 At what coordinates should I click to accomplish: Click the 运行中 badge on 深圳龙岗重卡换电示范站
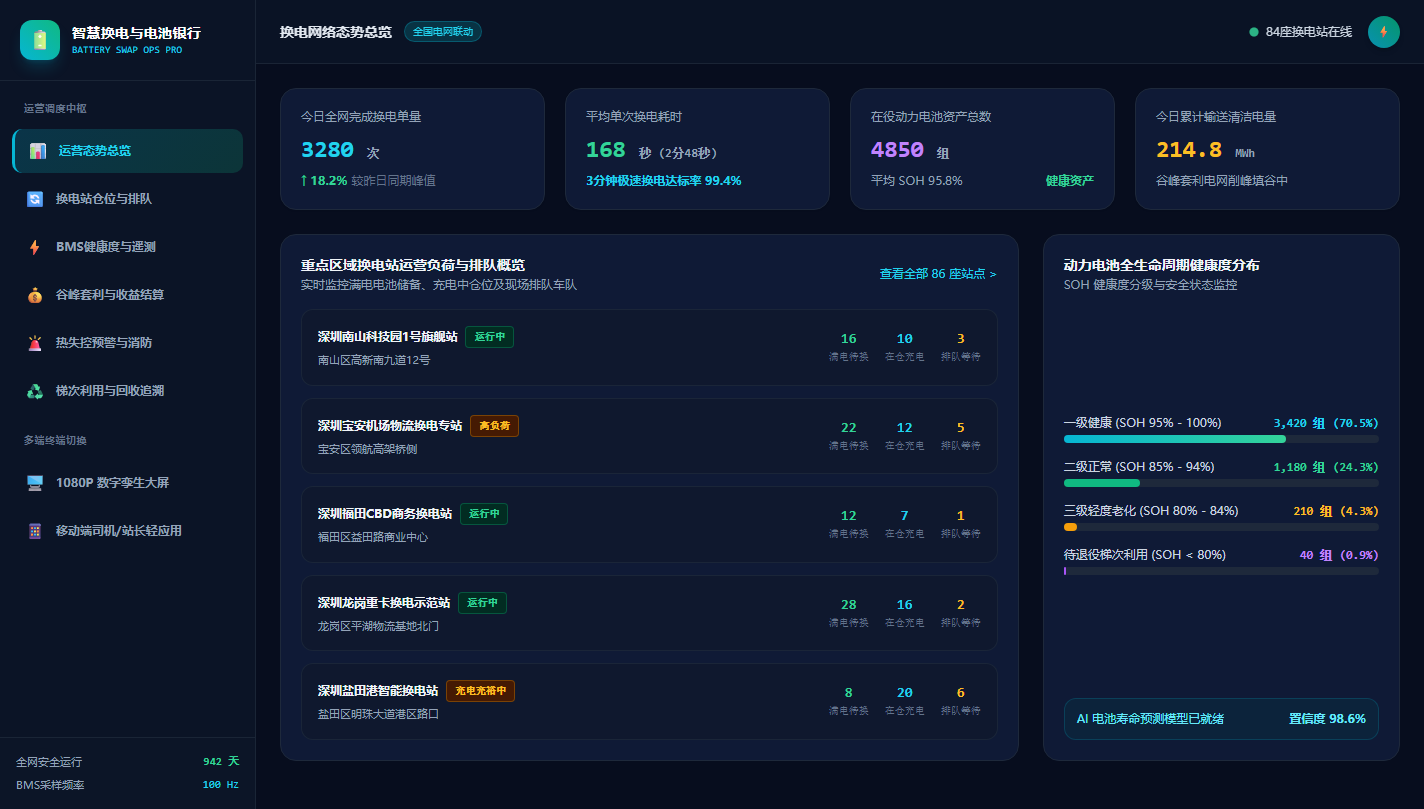pyautogui.click(x=482, y=603)
